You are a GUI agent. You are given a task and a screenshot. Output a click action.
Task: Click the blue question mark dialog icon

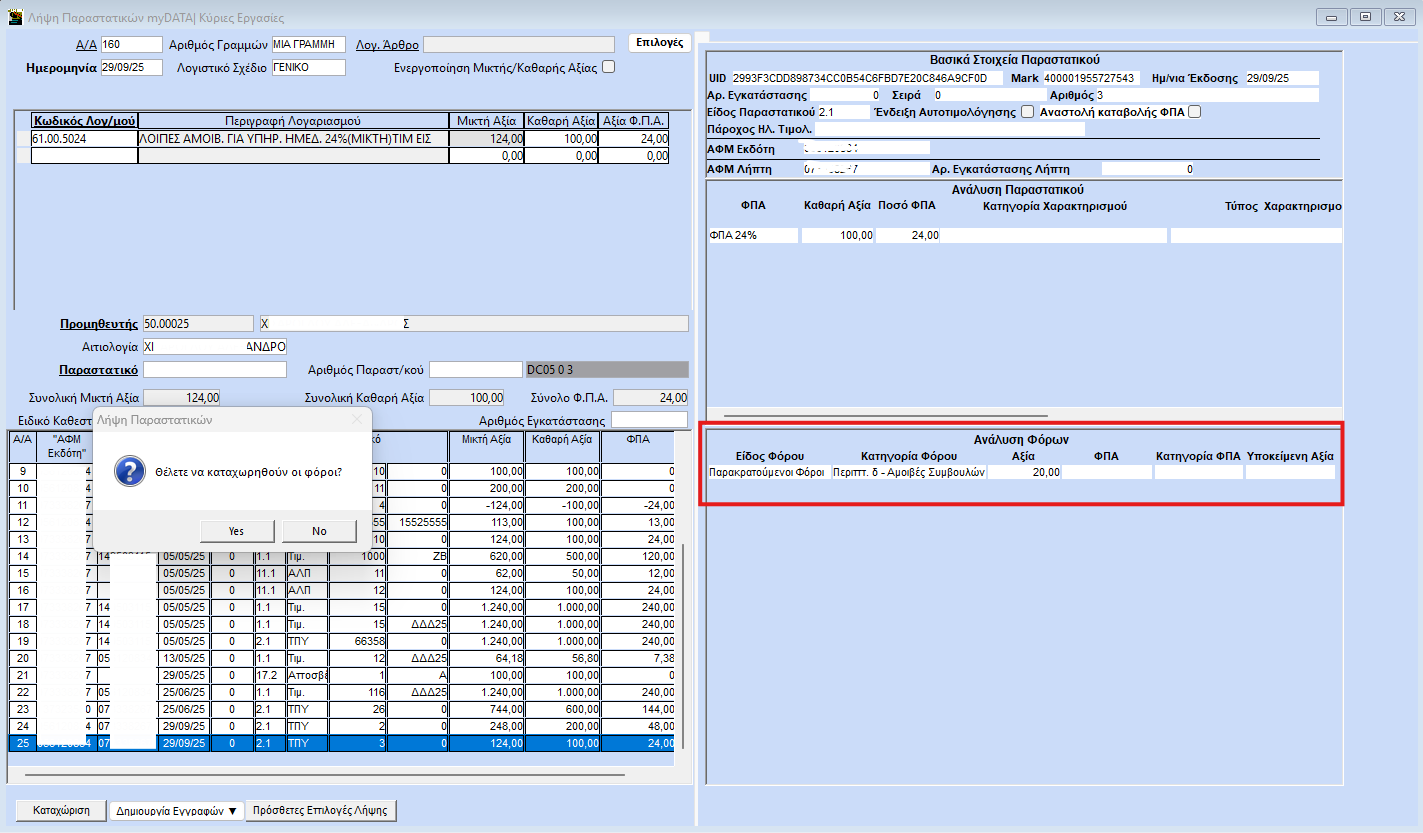point(131,471)
